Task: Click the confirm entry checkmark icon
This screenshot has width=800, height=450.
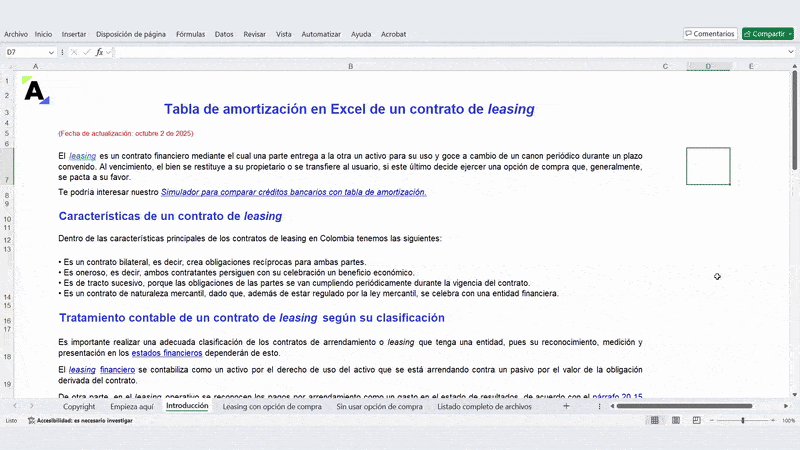Action: pyautogui.click(x=86, y=52)
